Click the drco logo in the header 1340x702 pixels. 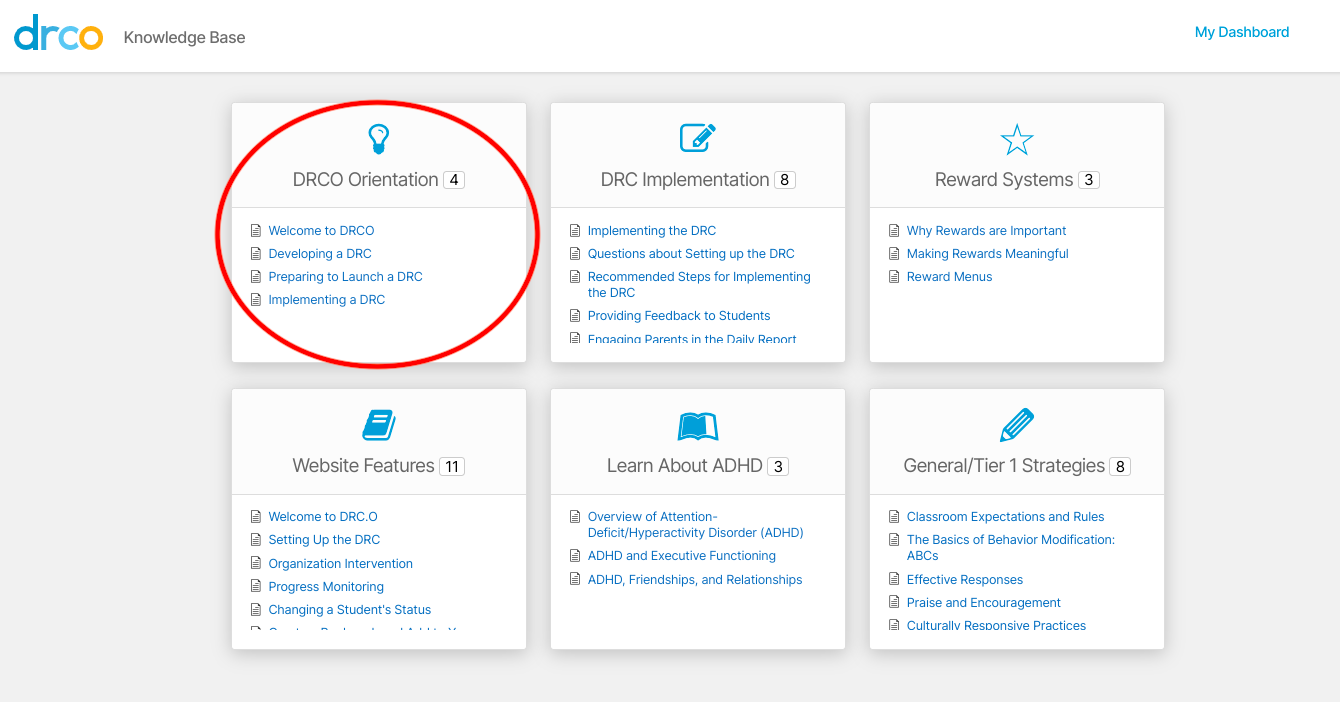58,32
